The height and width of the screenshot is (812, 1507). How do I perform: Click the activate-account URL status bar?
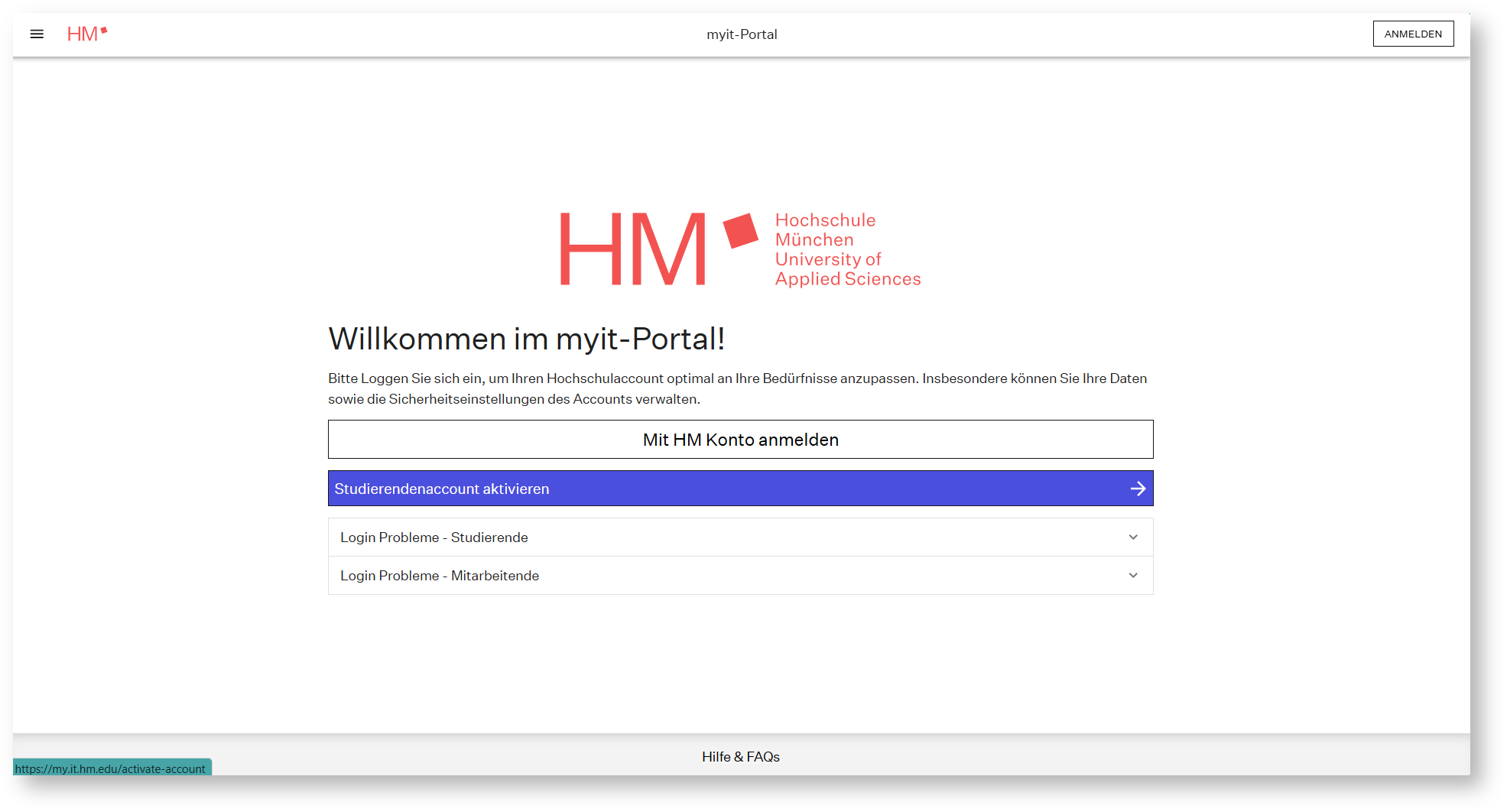pyautogui.click(x=111, y=768)
